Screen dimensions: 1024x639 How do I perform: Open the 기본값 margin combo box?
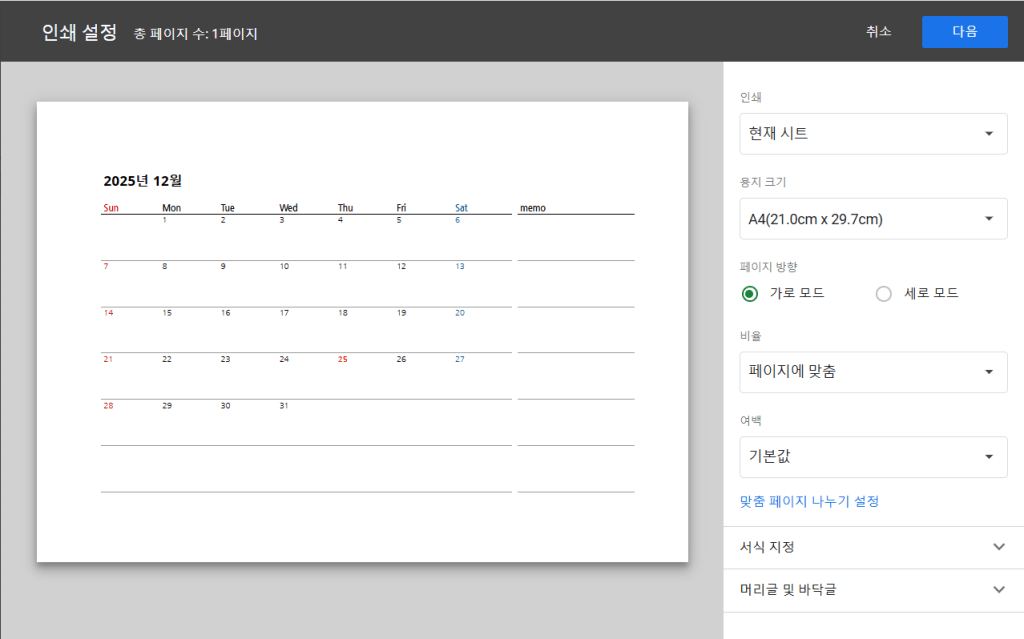(x=872, y=457)
